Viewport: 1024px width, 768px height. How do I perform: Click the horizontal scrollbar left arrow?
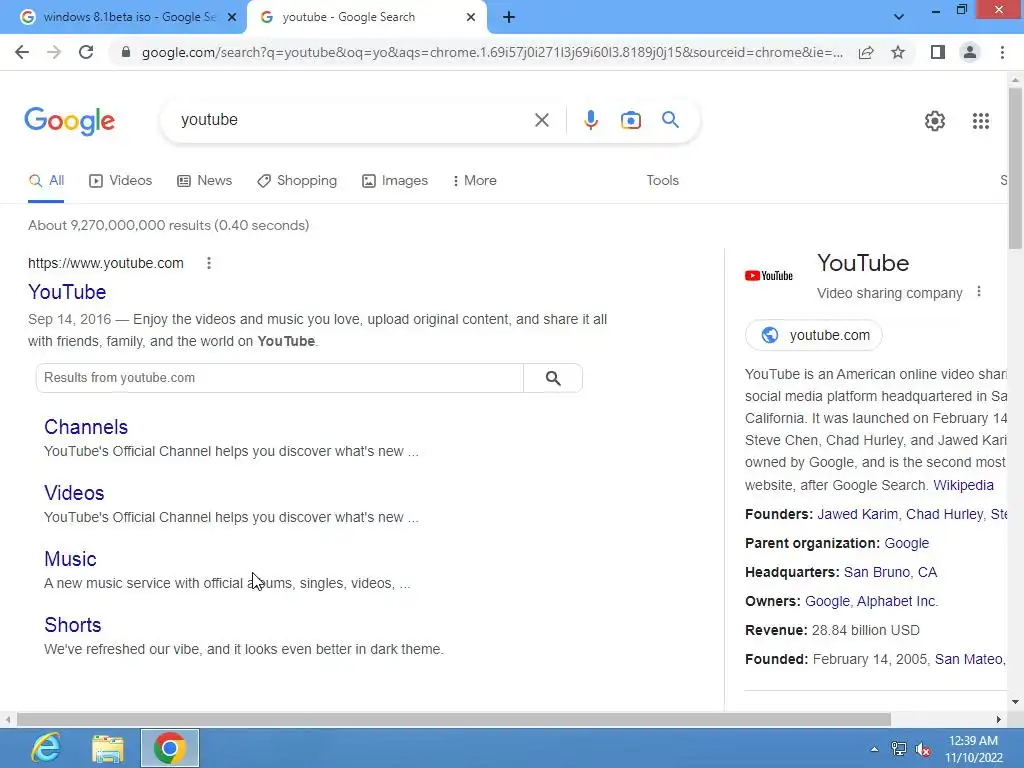coord(8,720)
